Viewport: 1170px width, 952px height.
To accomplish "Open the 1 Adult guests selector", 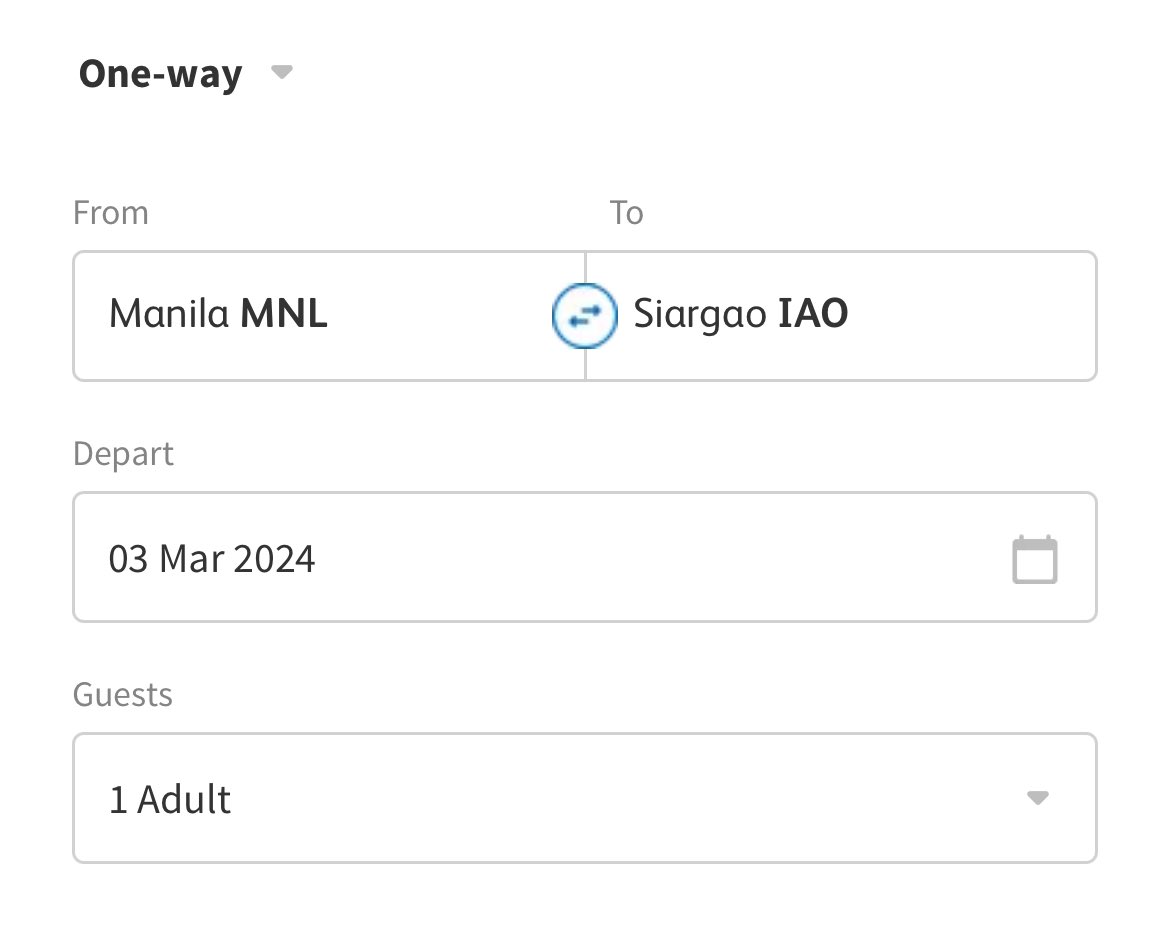I will point(170,800).
